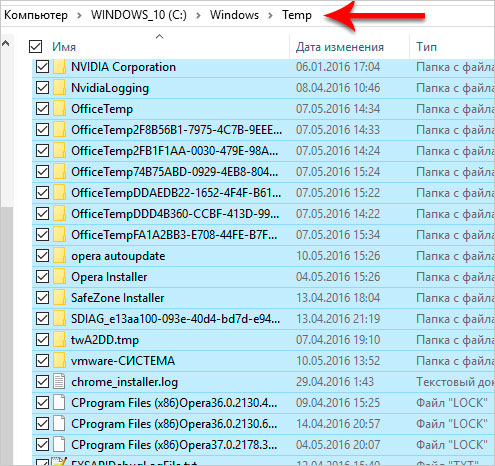Click the opera autoupdate folder icon
Screen dimensions: 495x466
click(x=60, y=256)
